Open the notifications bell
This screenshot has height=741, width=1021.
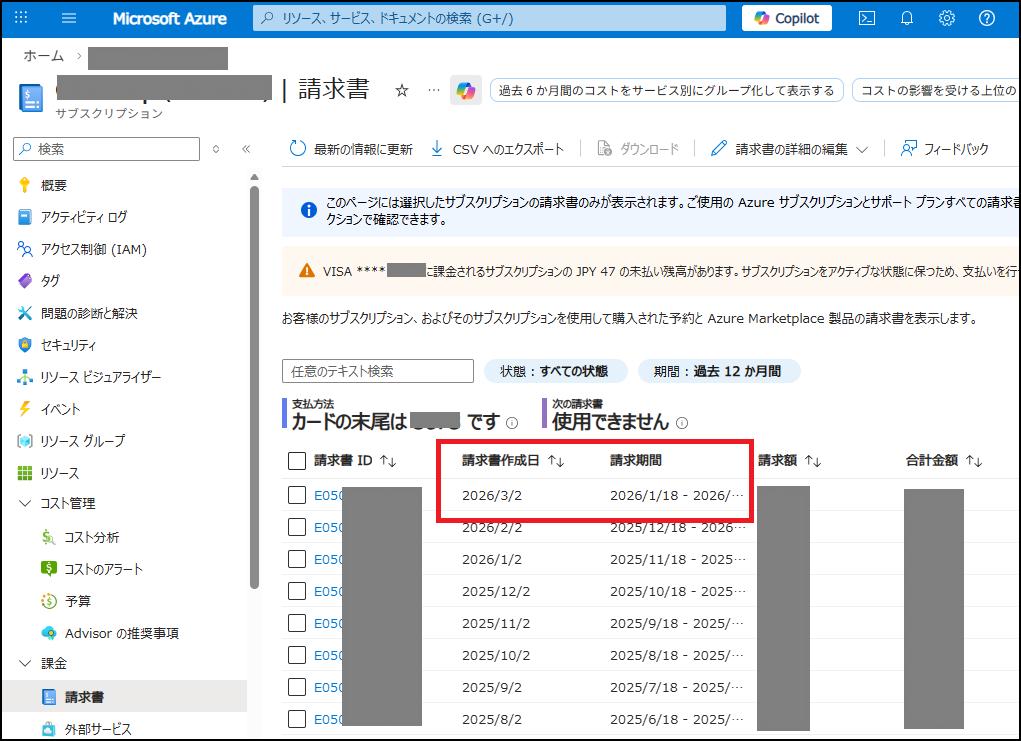(x=906, y=17)
